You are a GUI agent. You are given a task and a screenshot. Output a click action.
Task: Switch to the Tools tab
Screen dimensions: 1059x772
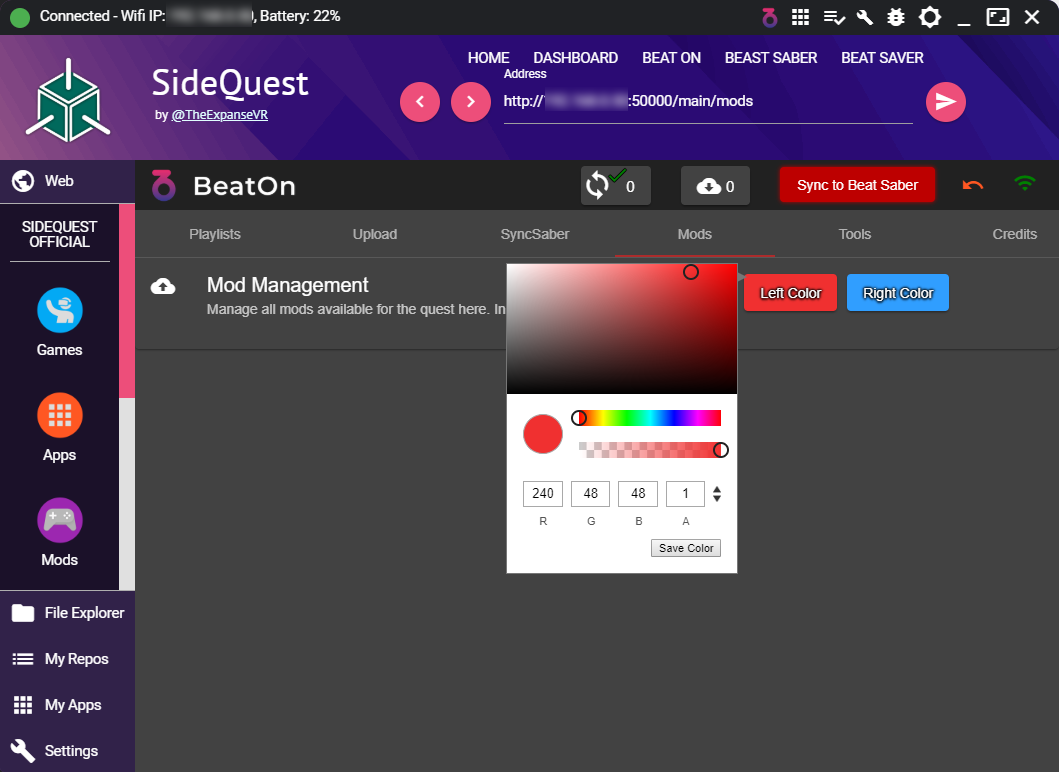854,234
